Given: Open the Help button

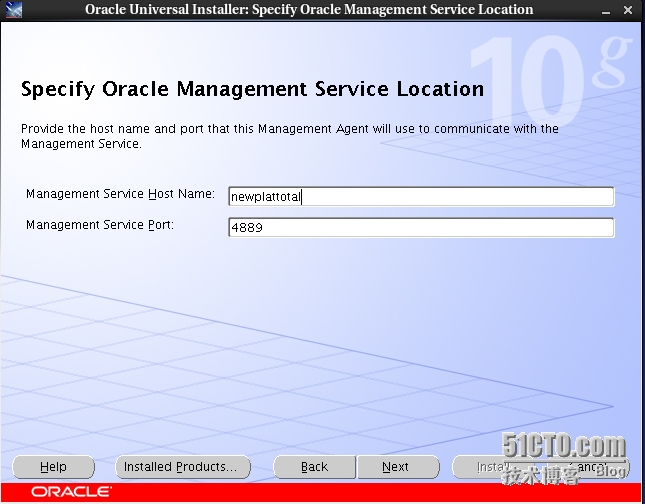Looking at the screenshot, I should coord(53,467).
